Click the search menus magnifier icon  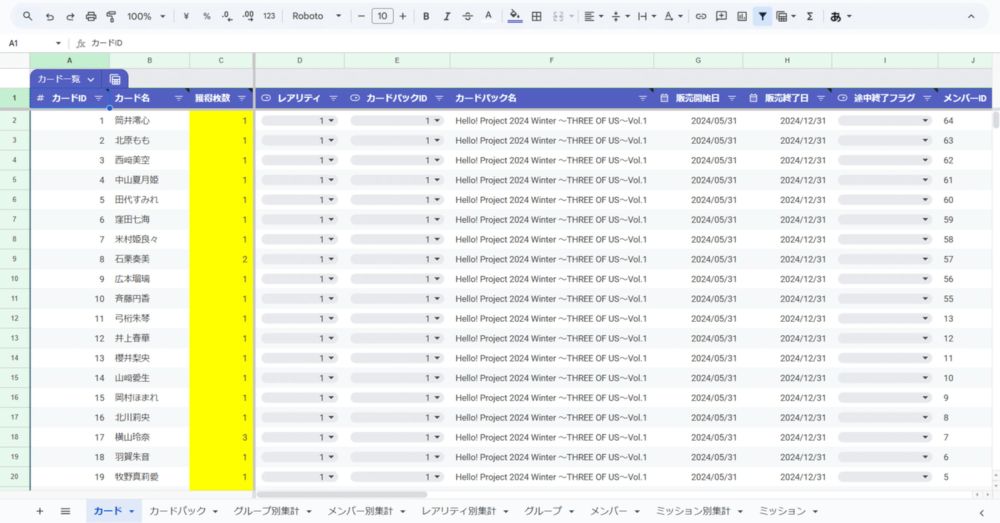coord(27,16)
